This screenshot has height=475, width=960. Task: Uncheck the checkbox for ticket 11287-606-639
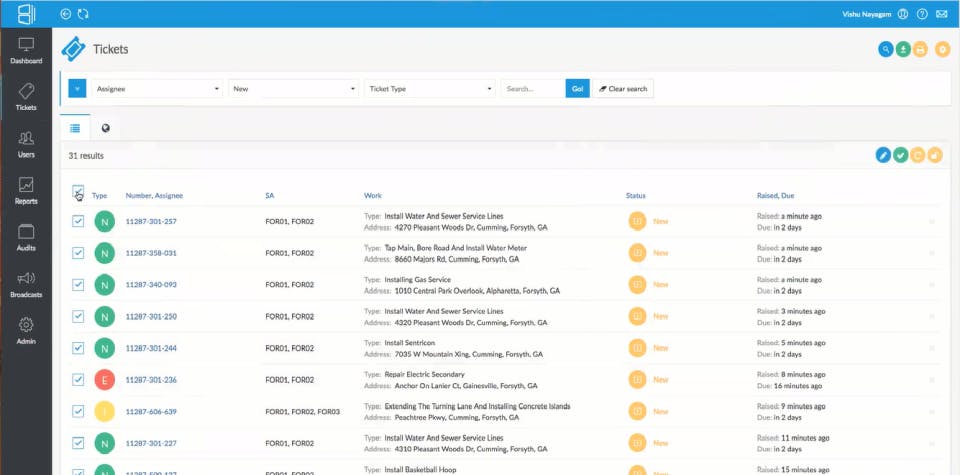[78, 411]
